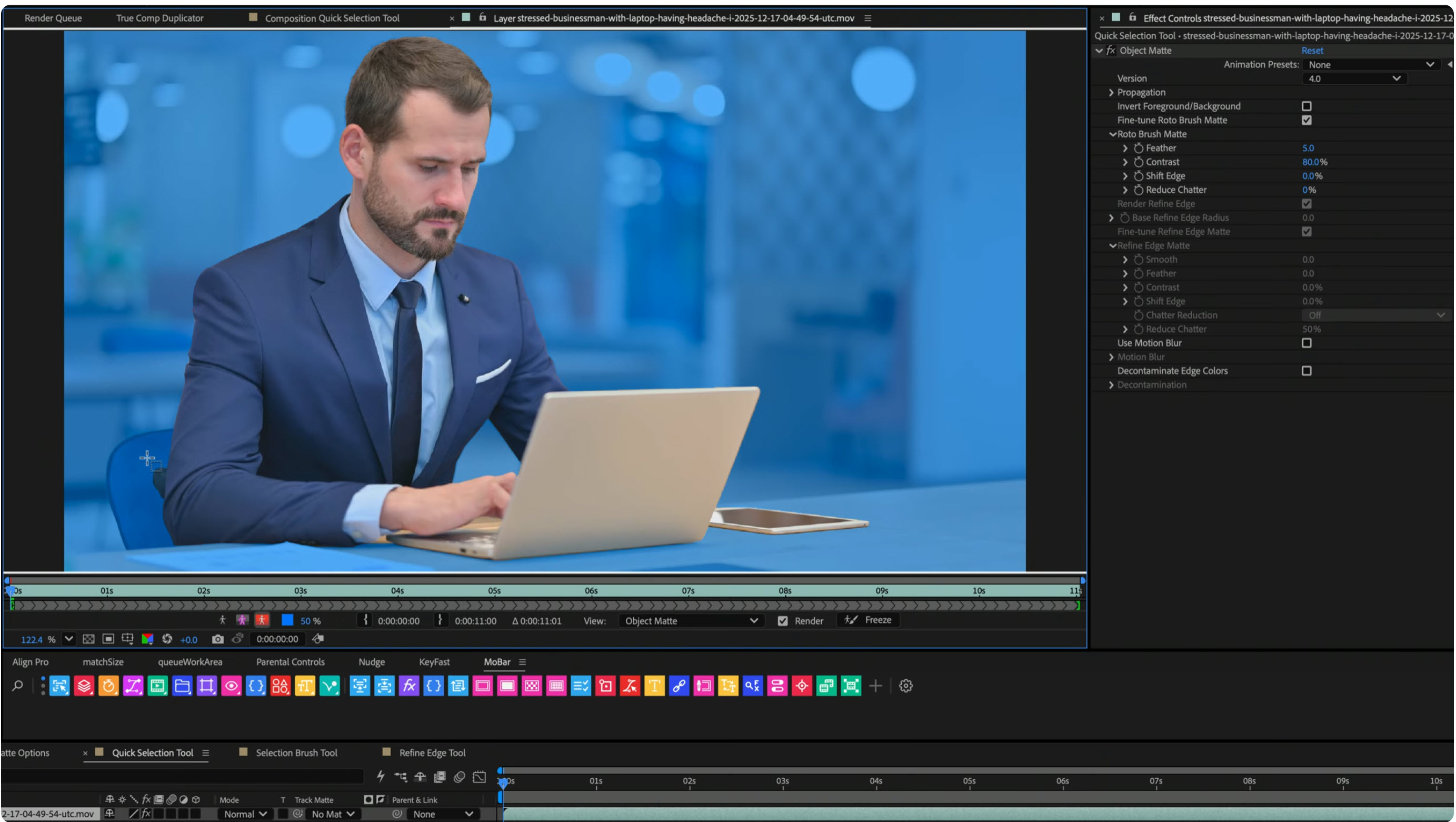This screenshot has width=1456, height=822.
Task: Open MoBar settings gear icon
Action: tap(905, 686)
